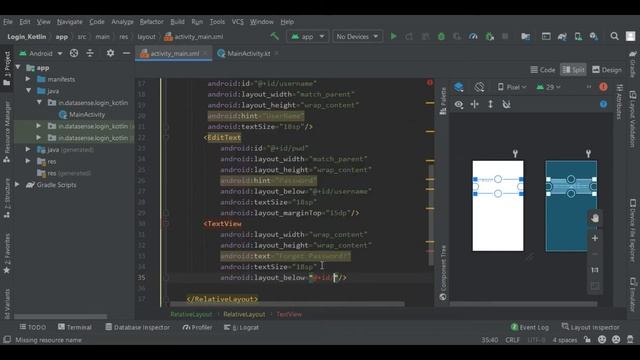The image size is (640, 360).
Task: Click the 1:1 zoom to 100% button
Action: (x=595, y=270)
